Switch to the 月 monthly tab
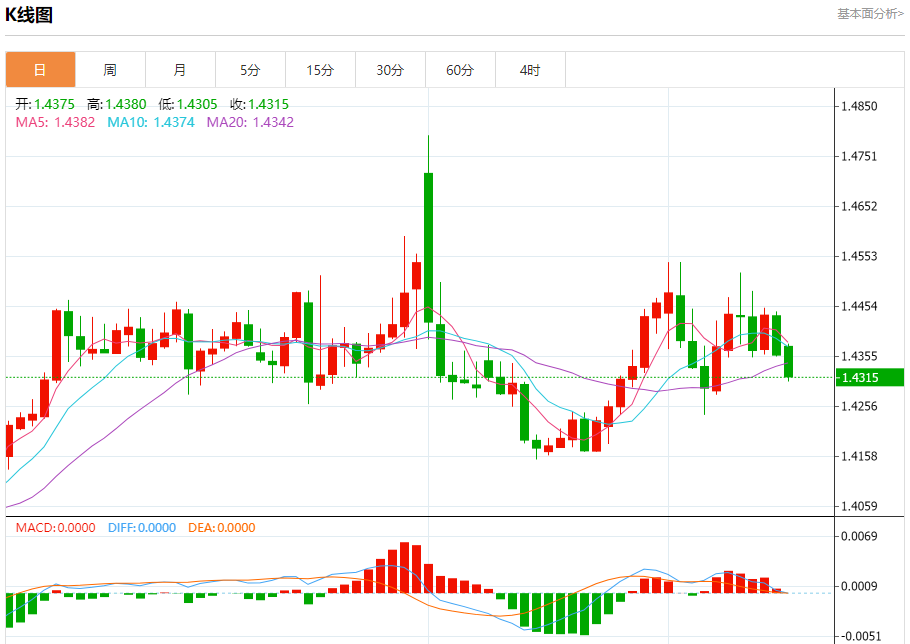This screenshot has width=910, height=644. point(180,70)
